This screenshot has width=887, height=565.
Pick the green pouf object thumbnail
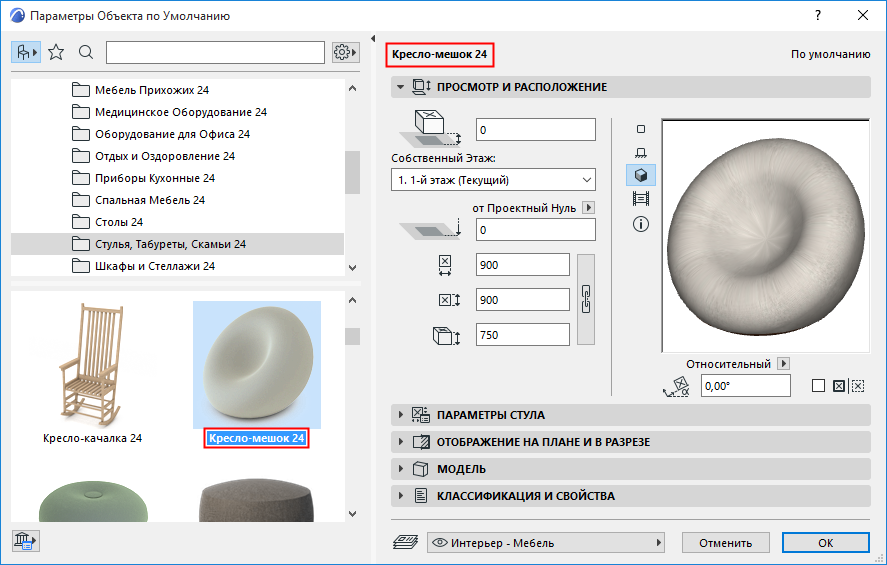[93, 501]
